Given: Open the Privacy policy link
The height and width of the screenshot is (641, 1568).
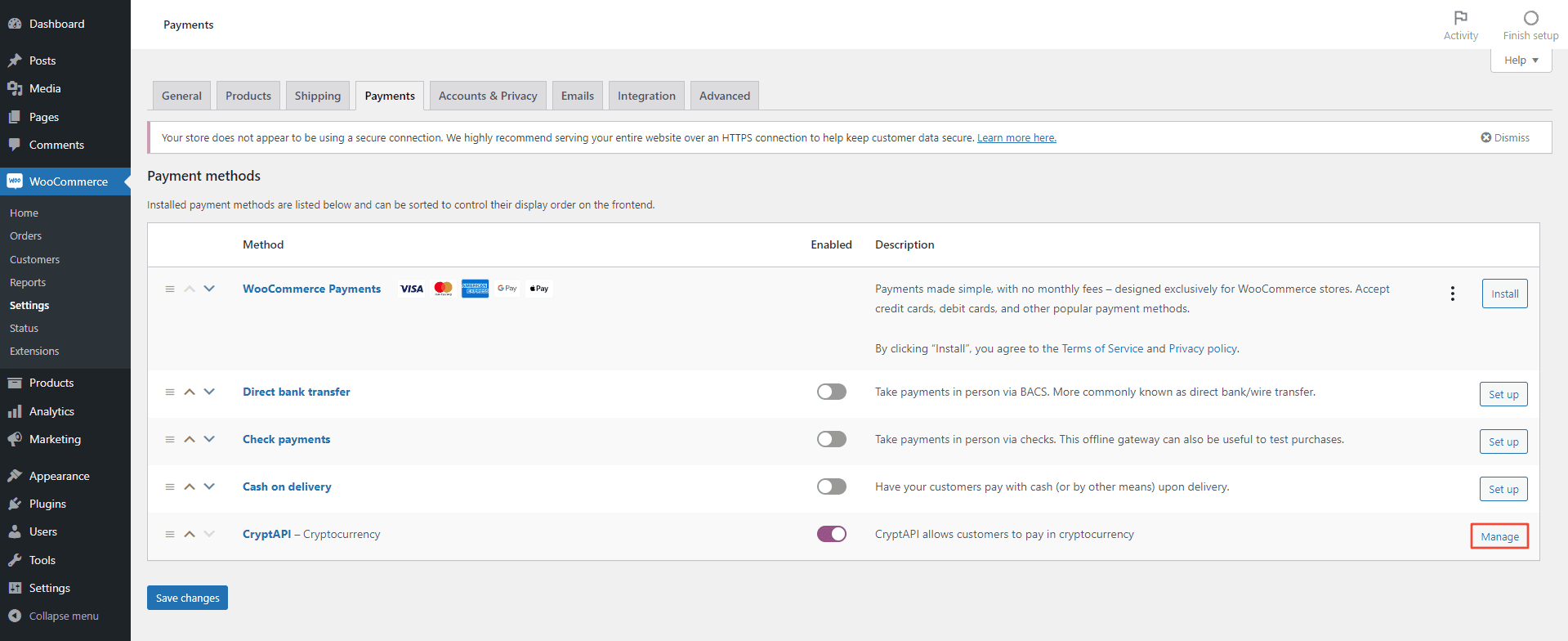Looking at the screenshot, I should click(1203, 348).
